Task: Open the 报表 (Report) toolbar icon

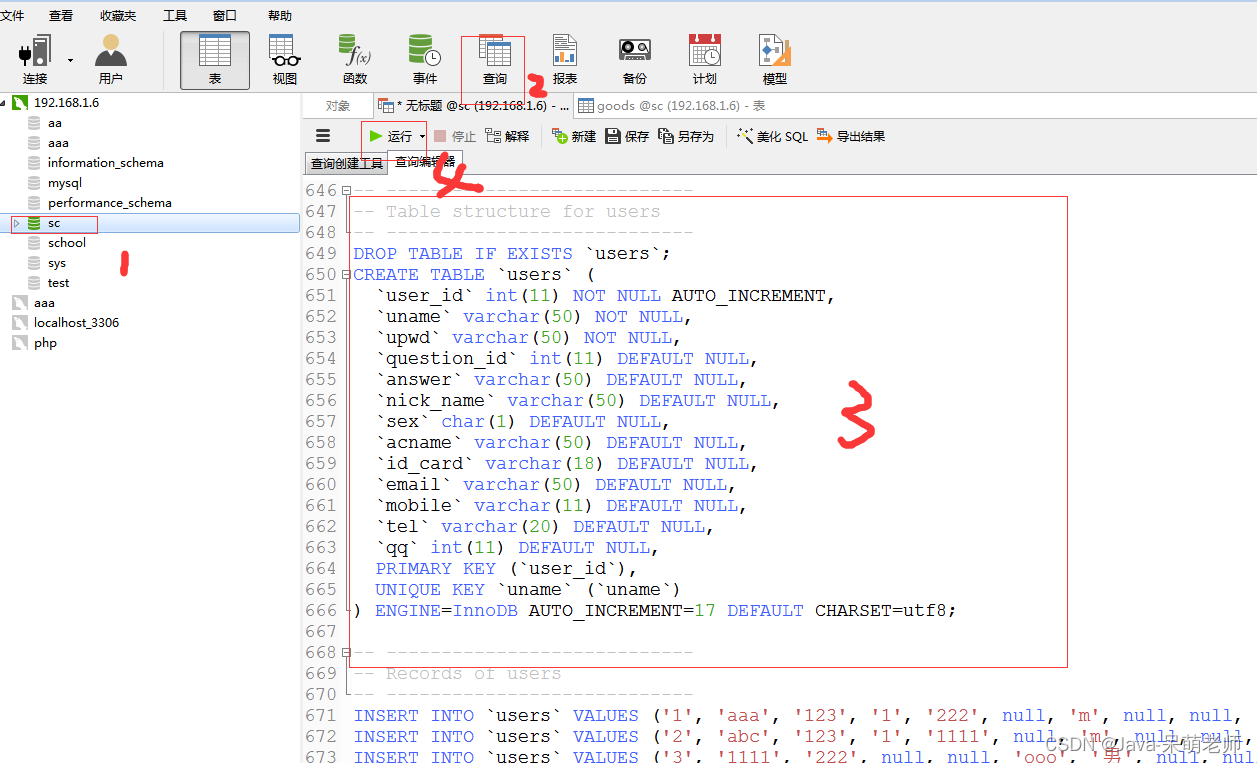Action: click(565, 60)
